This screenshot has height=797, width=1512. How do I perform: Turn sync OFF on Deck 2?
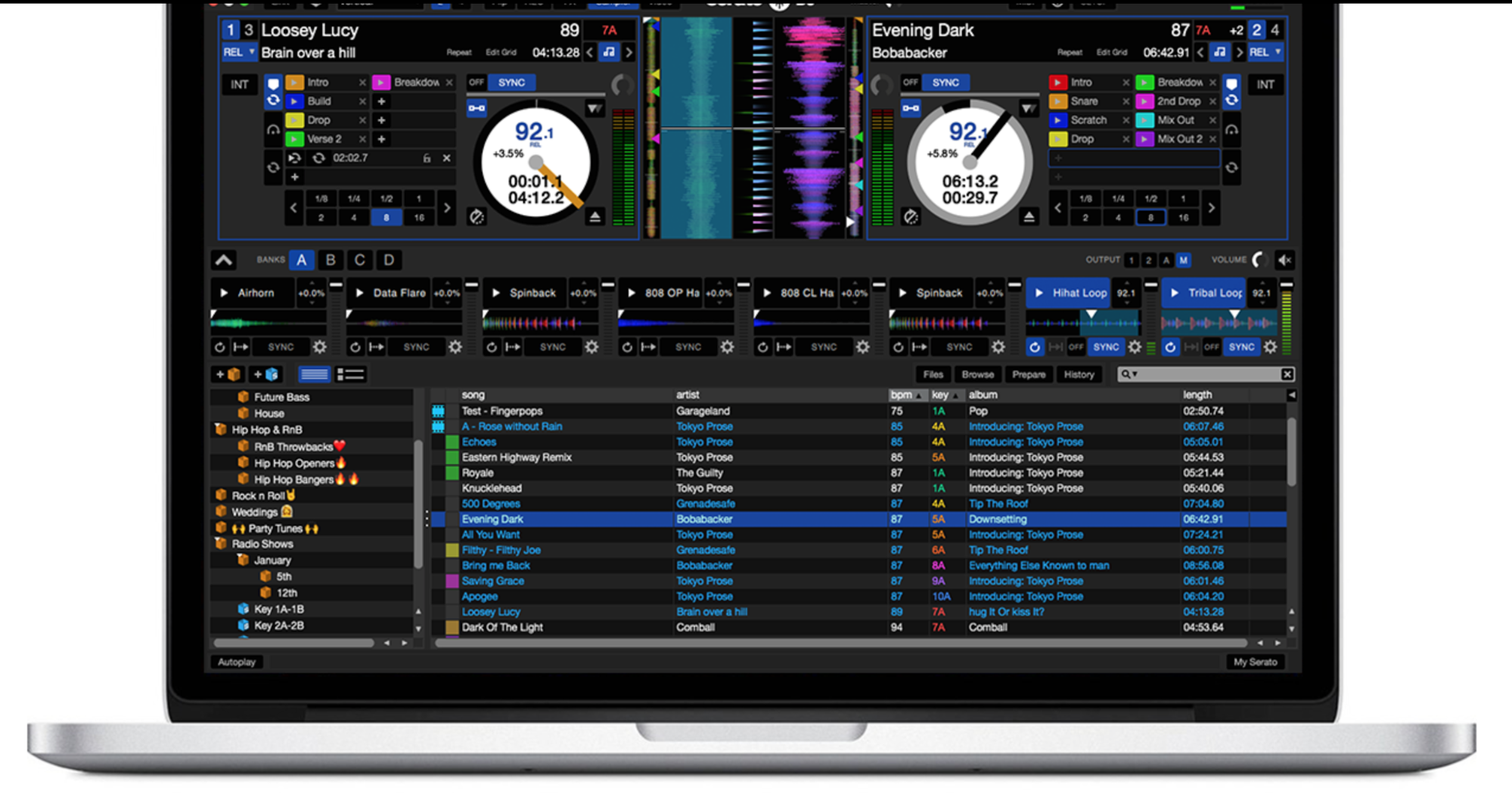(x=911, y=82)
